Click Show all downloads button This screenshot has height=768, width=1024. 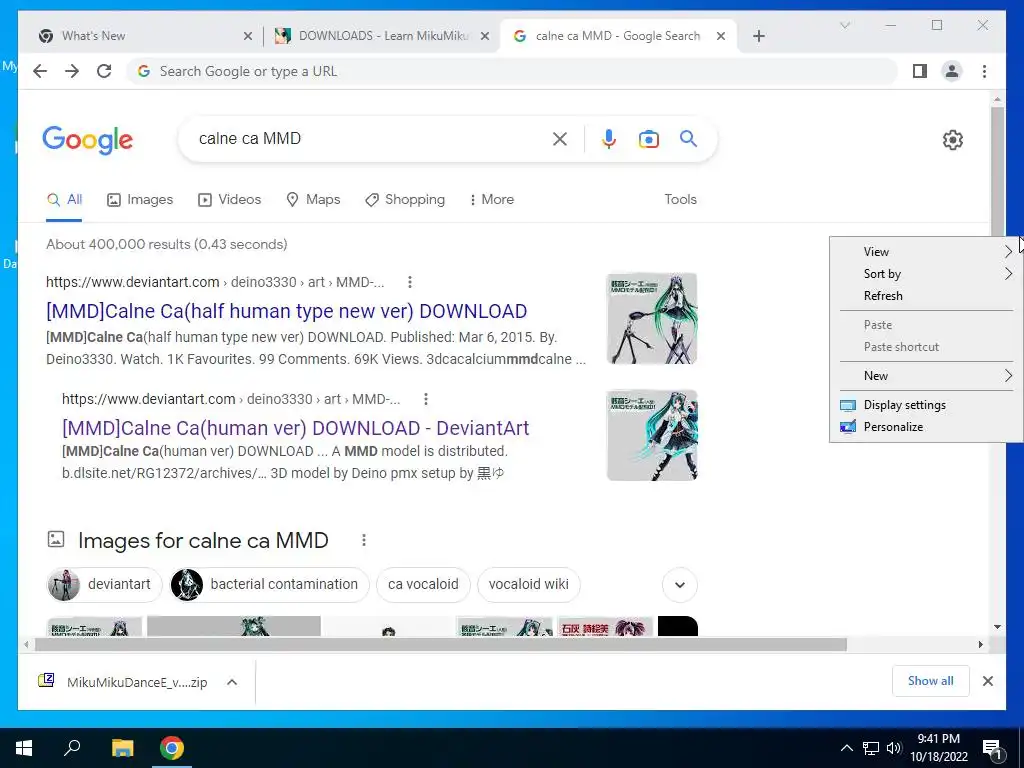(930, 681)
